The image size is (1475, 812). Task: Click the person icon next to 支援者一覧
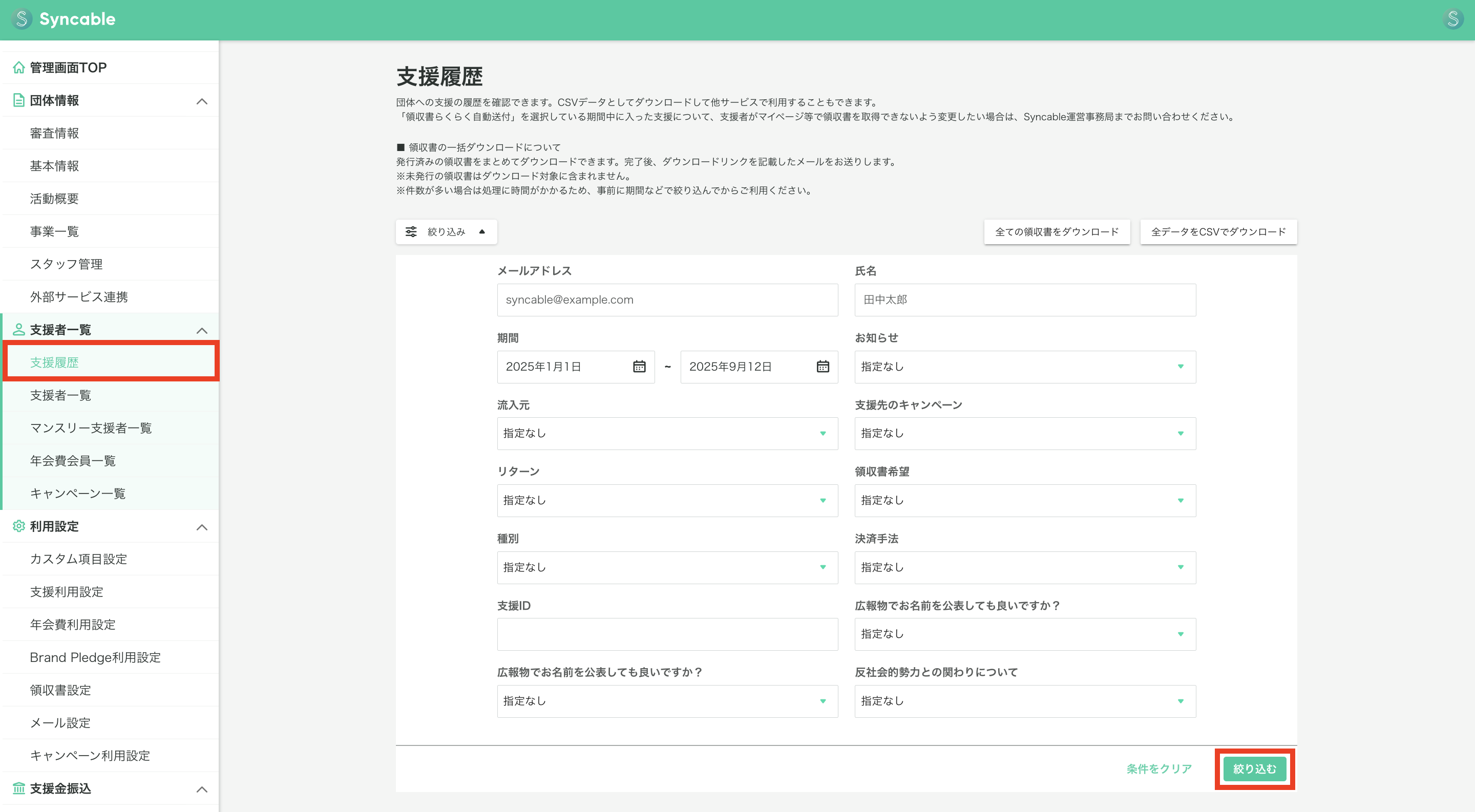(18, 330)
